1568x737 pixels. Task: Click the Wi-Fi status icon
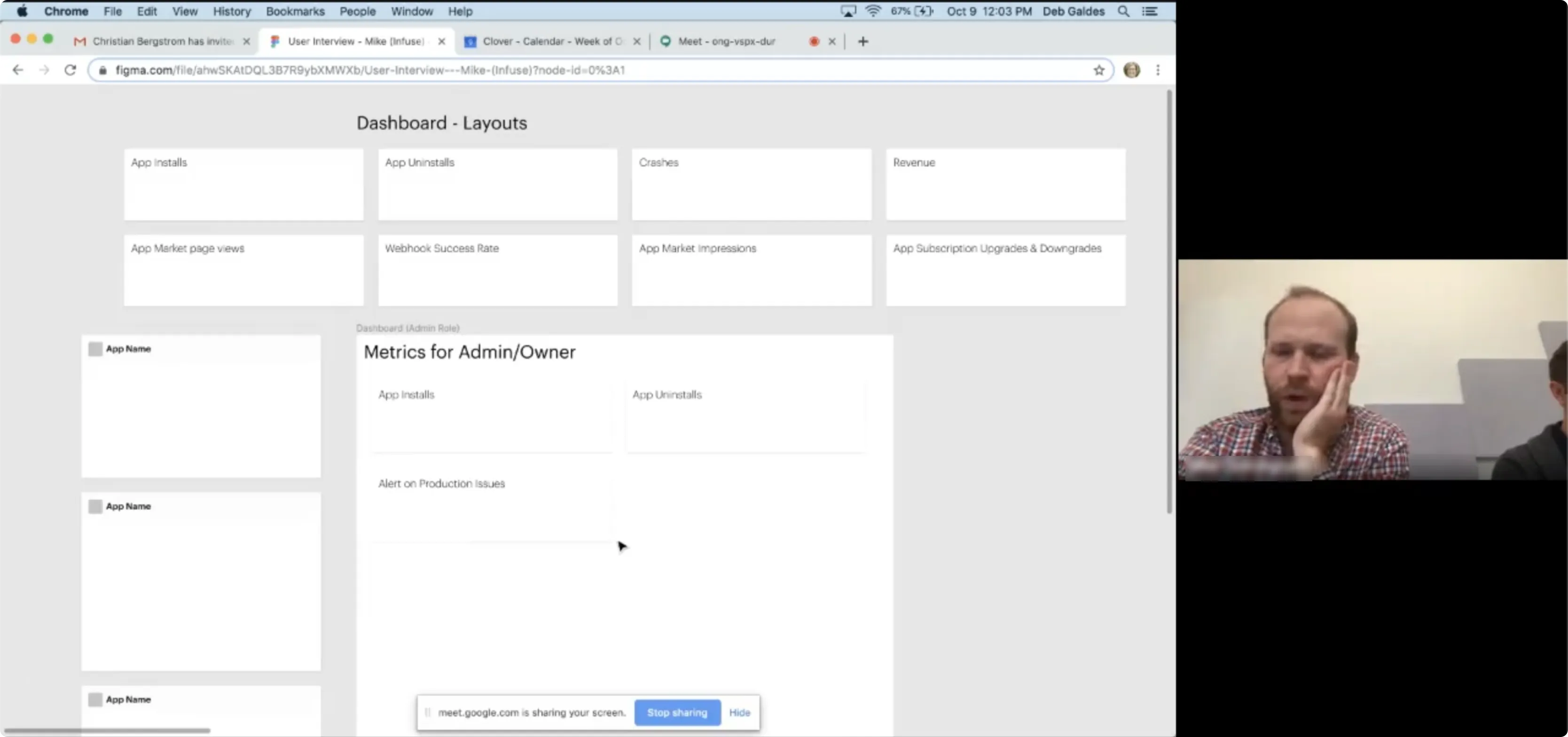coord(873,11)
